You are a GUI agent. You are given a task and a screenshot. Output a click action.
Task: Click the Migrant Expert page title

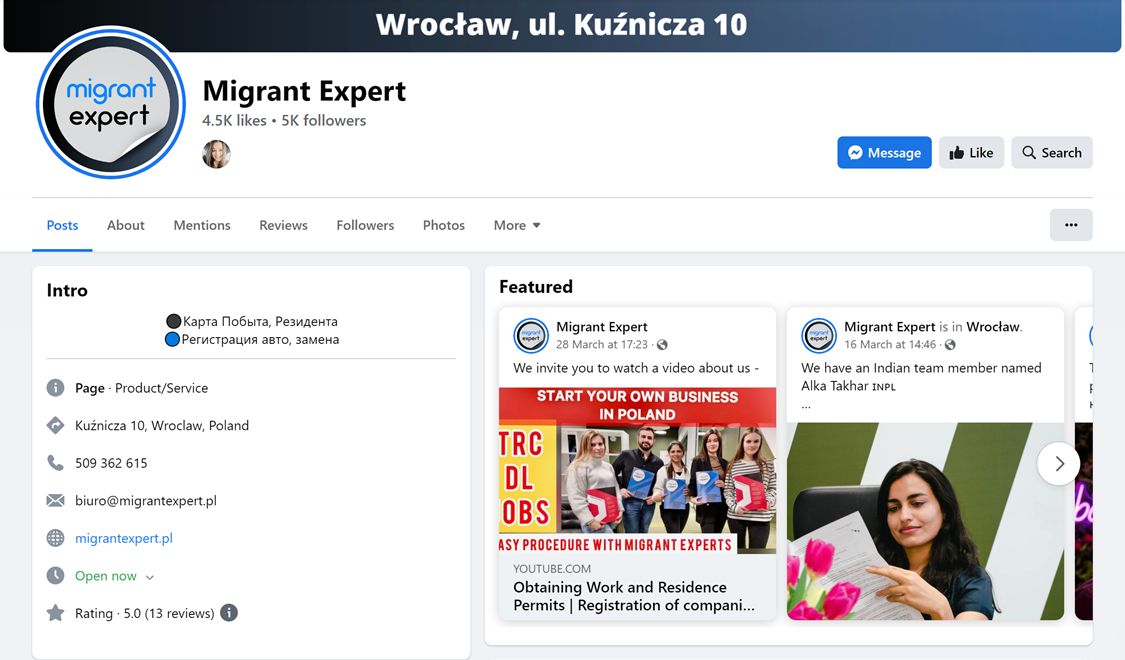coord(304,92)
